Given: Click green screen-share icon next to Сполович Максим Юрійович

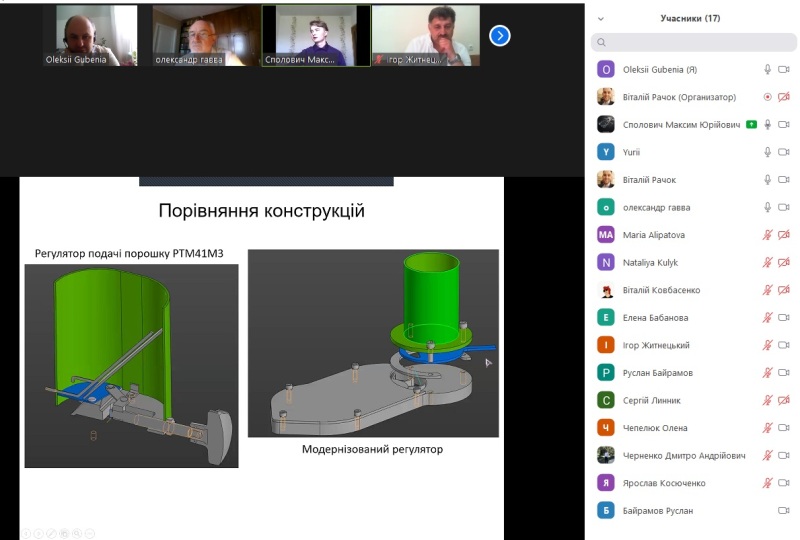Looking at the screenshot, I should [x=751, y=125].
